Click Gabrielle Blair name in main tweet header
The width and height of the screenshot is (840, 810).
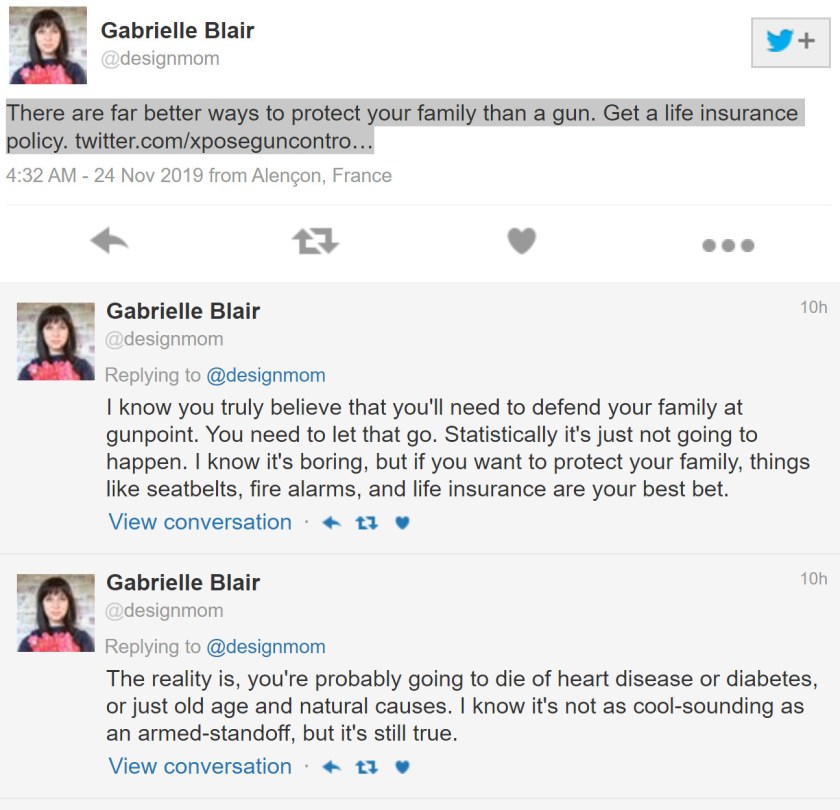(177, 30)
